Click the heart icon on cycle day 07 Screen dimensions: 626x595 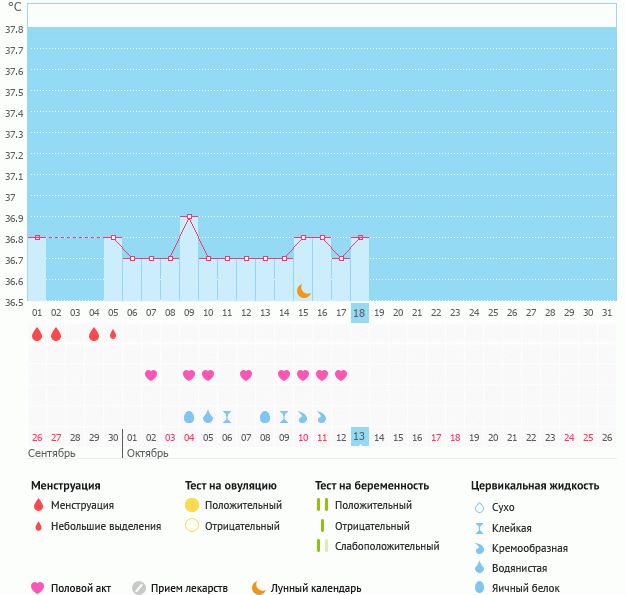(151, 375)
